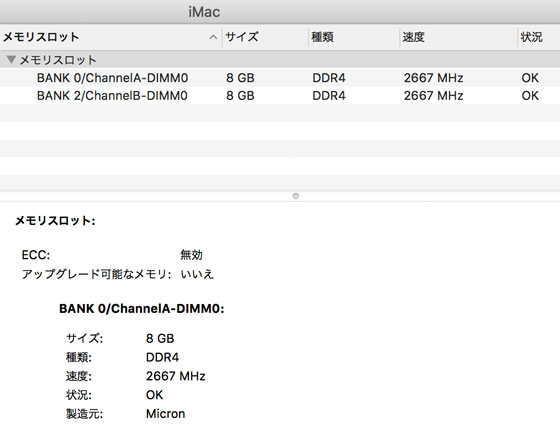Click BANK 0/ChannelA-DIMM0: detail heading
Image resolution: width=560 pixels, height=426 pixels.
(x=141, y=309)
